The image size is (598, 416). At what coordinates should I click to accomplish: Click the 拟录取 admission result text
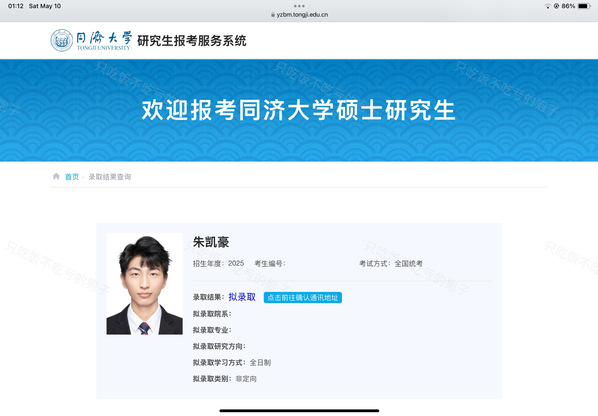[x=242, y=297]
